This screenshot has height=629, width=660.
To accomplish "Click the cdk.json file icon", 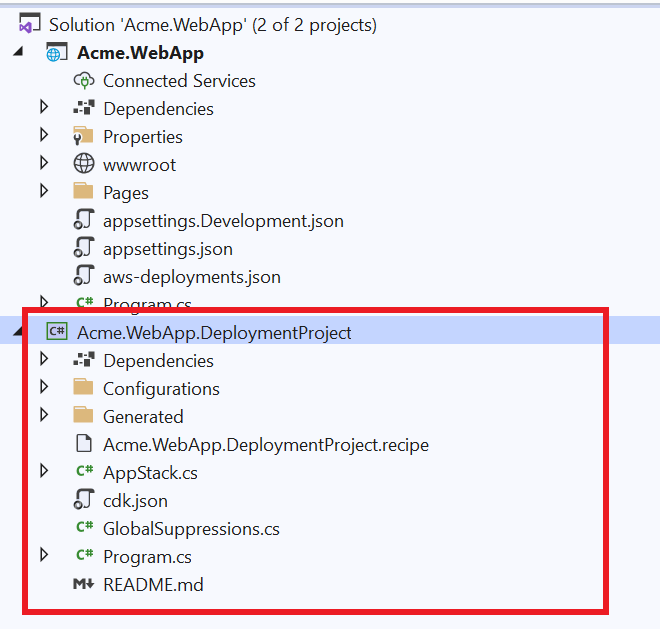I will (84, 500).
